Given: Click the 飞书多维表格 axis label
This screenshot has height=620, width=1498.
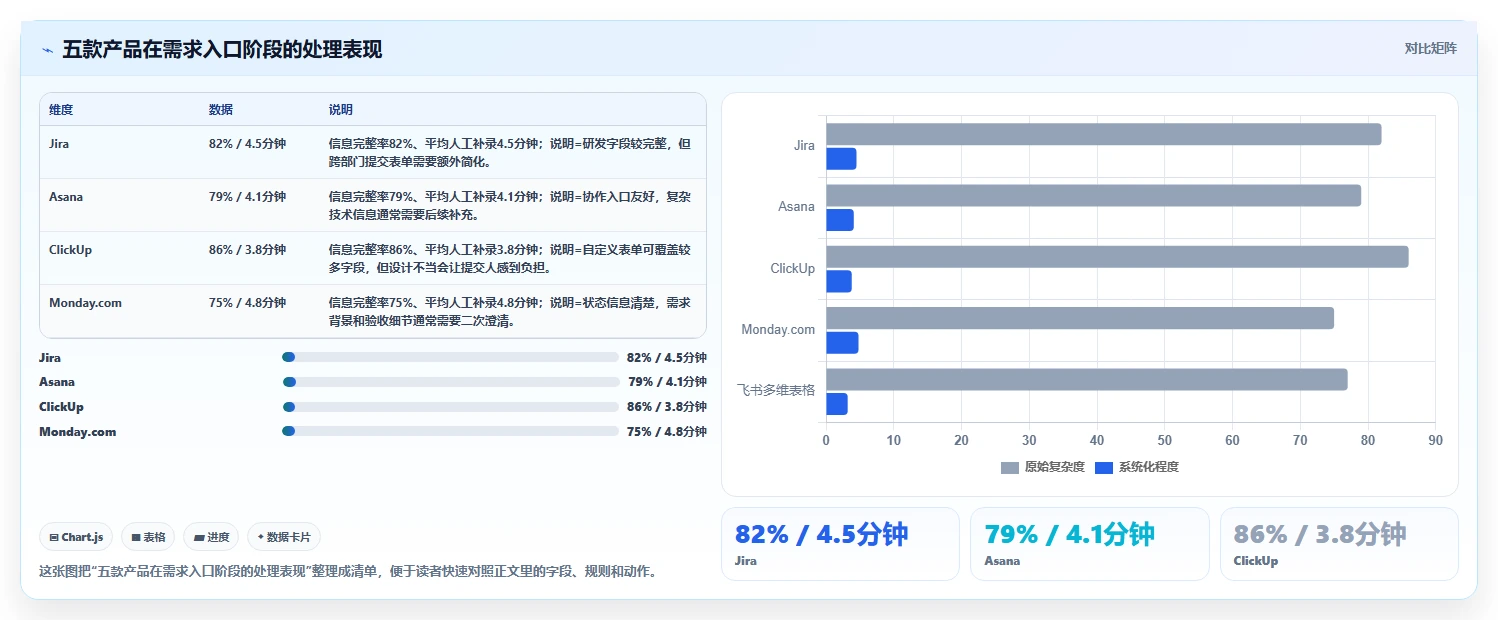Looking at the screenshot, I should click(x=776, y=390).
